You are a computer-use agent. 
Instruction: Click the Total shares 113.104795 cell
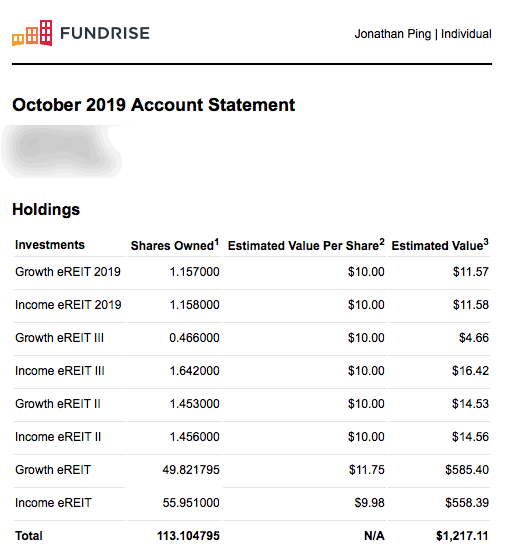pos(188,536)
